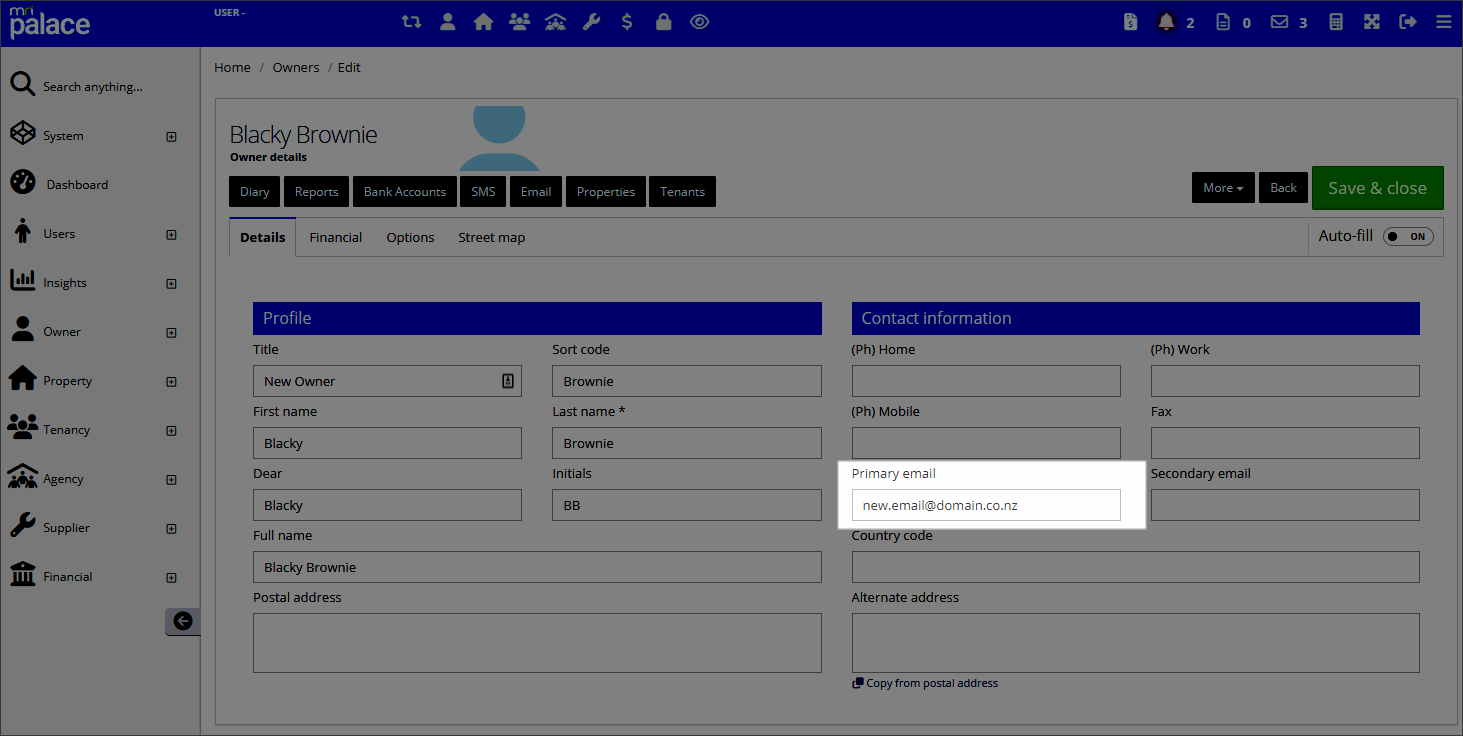1463x736 pixels.
Task: Click the Full name field
Action: point(537,567)
